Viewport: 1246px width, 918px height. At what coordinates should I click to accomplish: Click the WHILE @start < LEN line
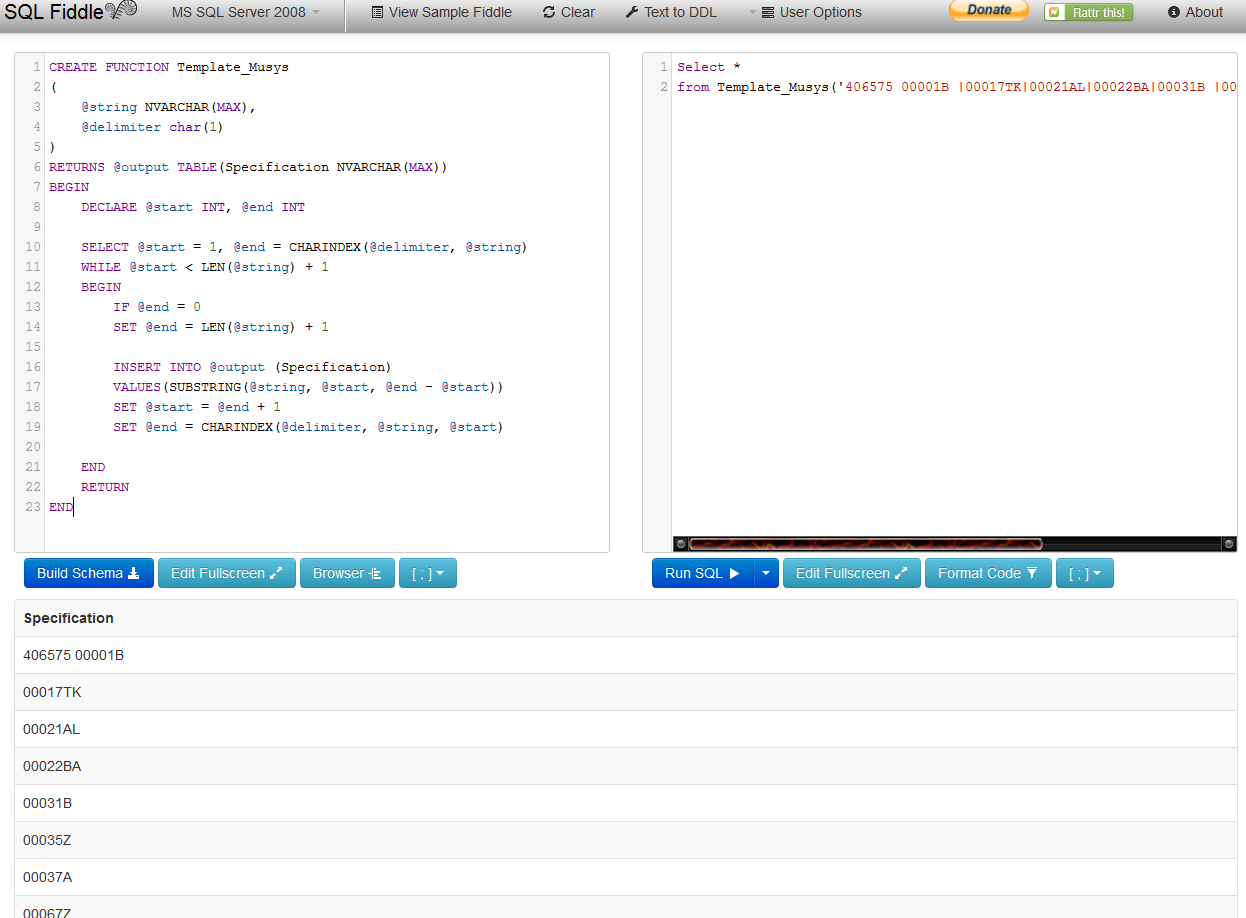pyautogui.click(x=205, y=267)
